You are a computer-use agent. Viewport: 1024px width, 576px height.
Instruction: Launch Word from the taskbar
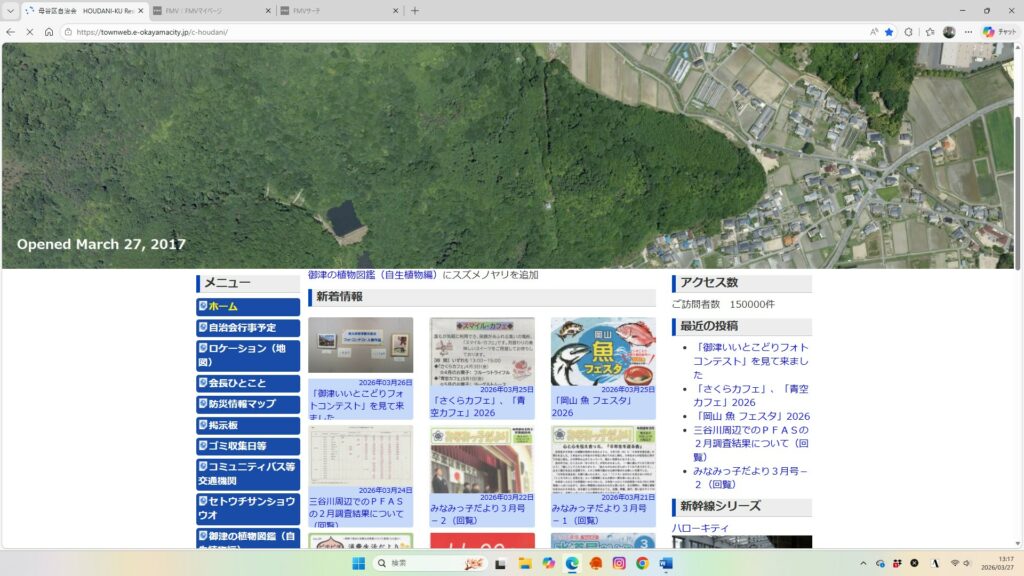coord(666,564)
